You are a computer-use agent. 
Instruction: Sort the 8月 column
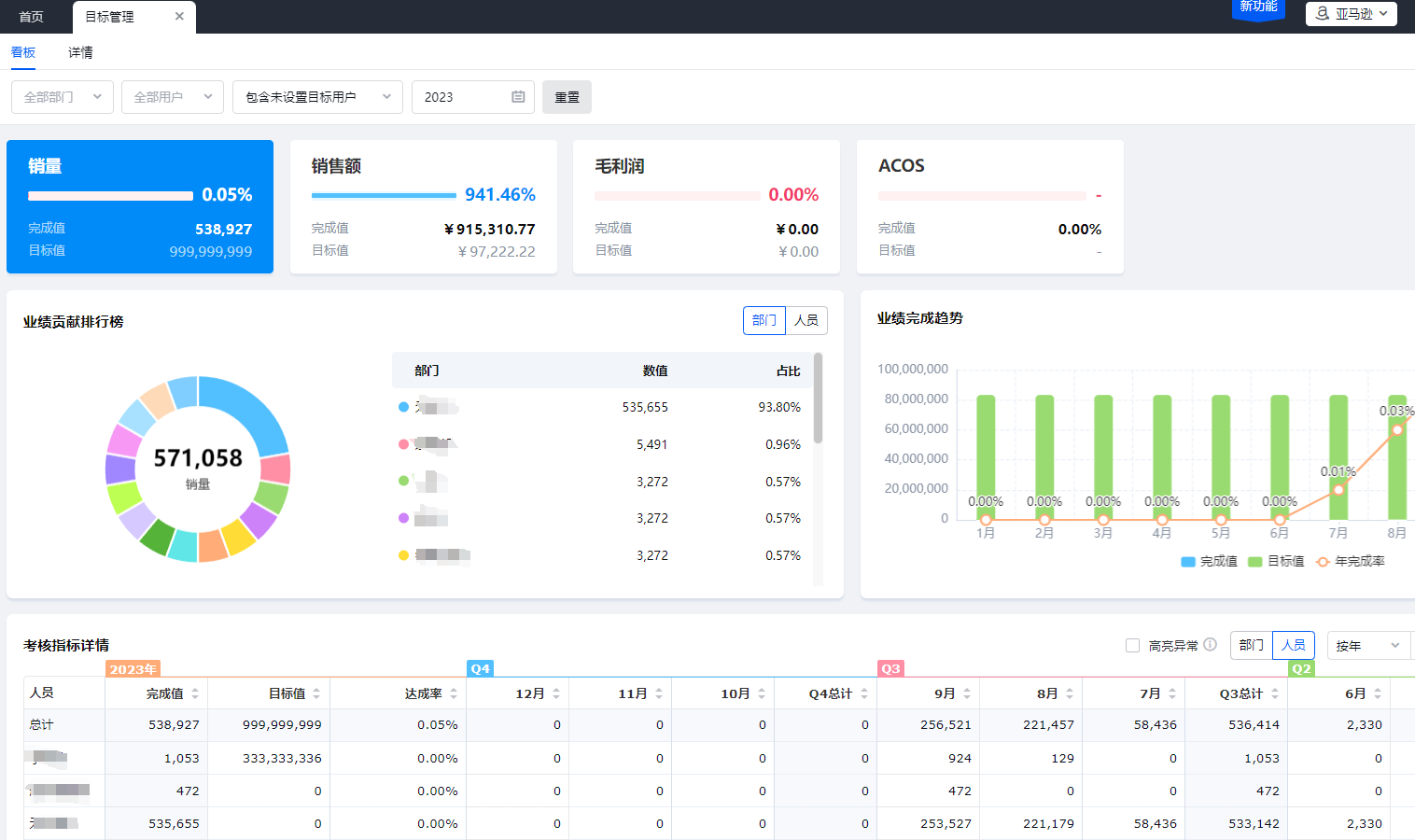pyautogui.click(x=1070, y=693)
